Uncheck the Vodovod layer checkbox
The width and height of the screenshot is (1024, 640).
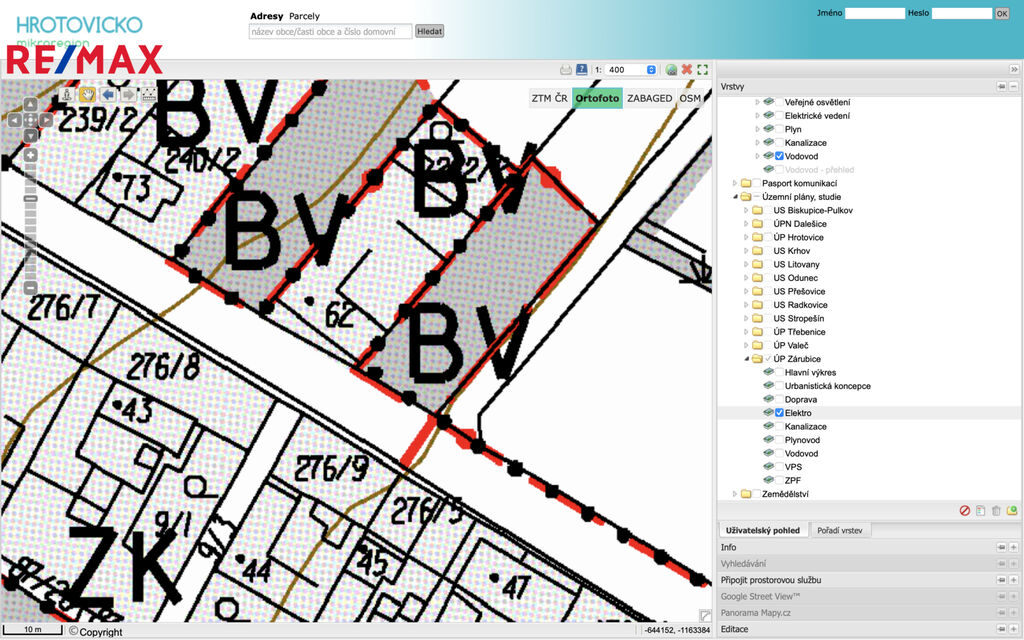[779, 157]
